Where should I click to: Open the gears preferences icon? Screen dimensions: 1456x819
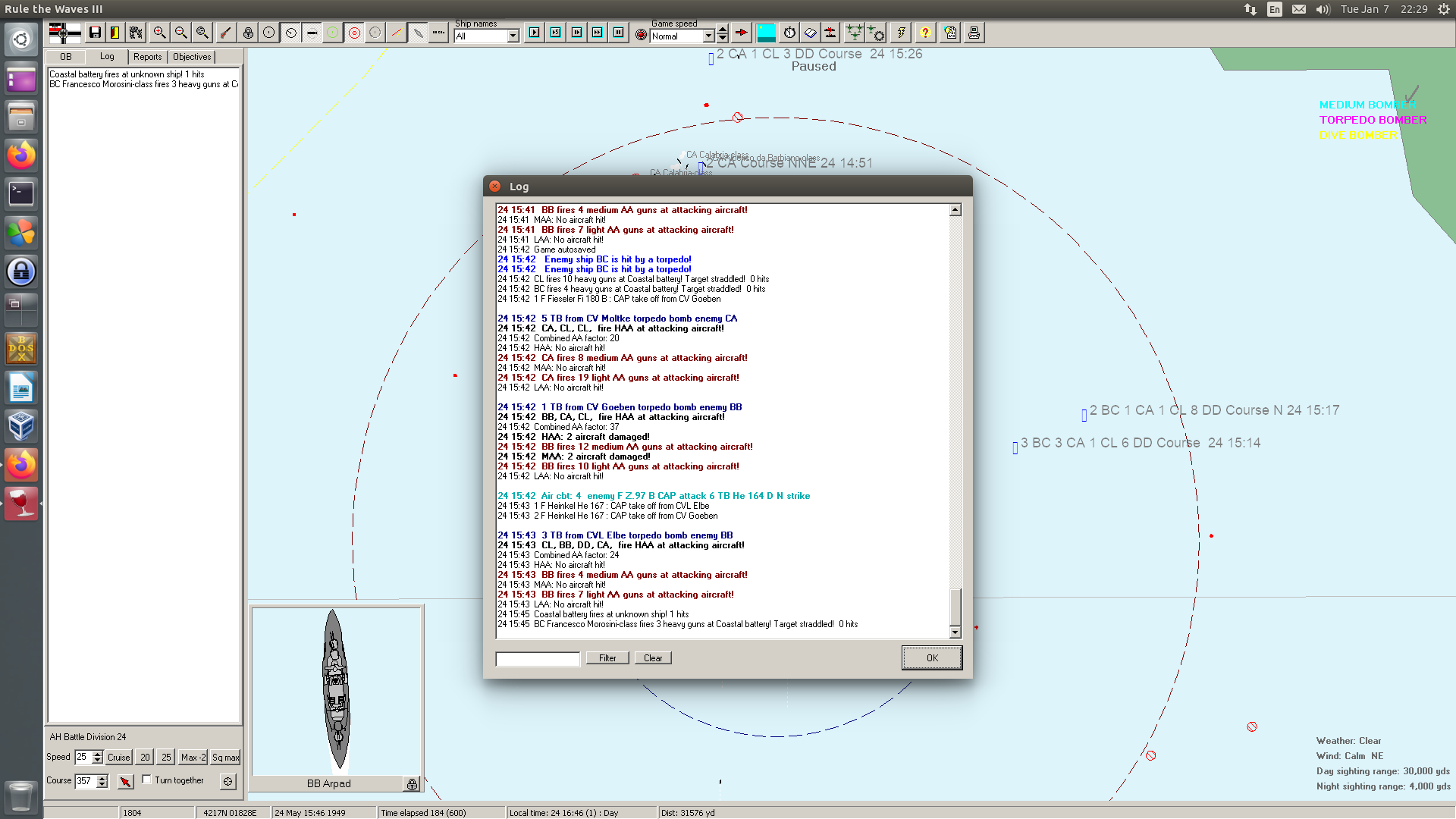click(x=136, y=33)
